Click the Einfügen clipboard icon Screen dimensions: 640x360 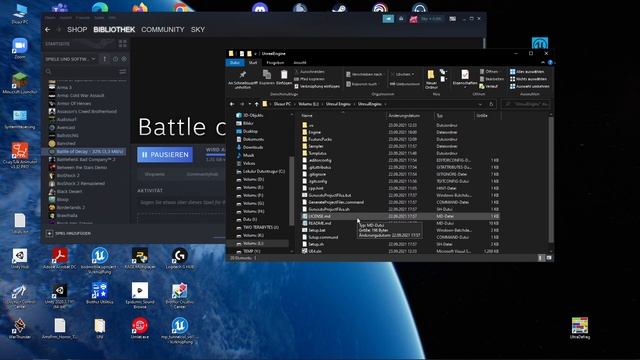click(x=284, y=75)
